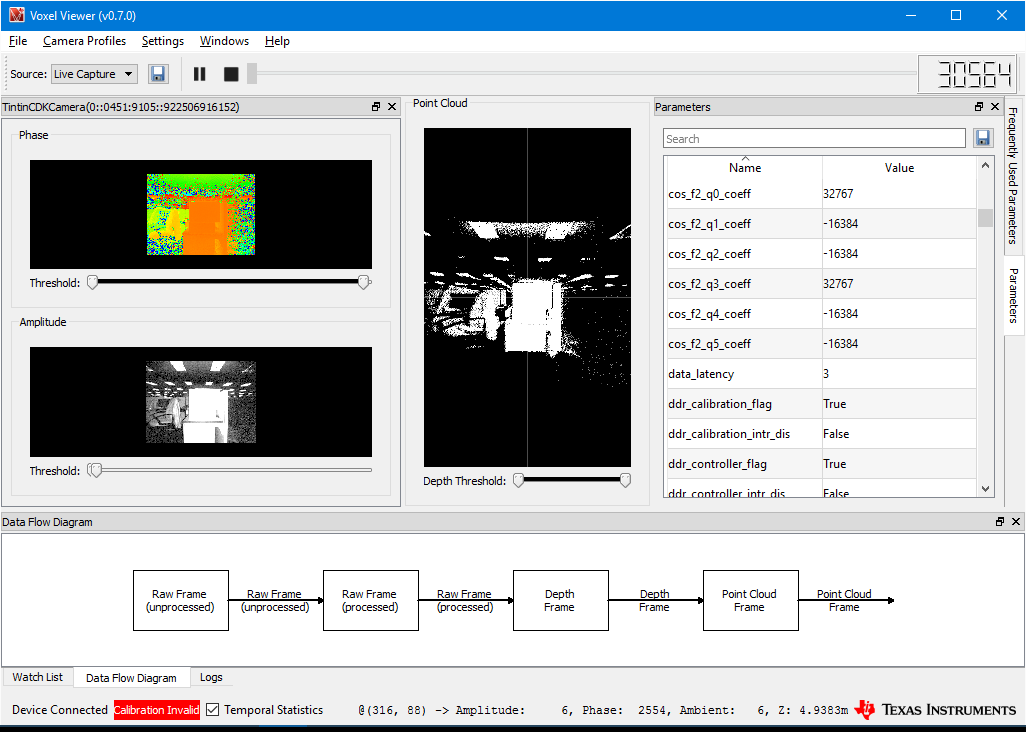Click the ddr_controller_flag value True
Viewport: 1026px width, 732px height.
834,464
